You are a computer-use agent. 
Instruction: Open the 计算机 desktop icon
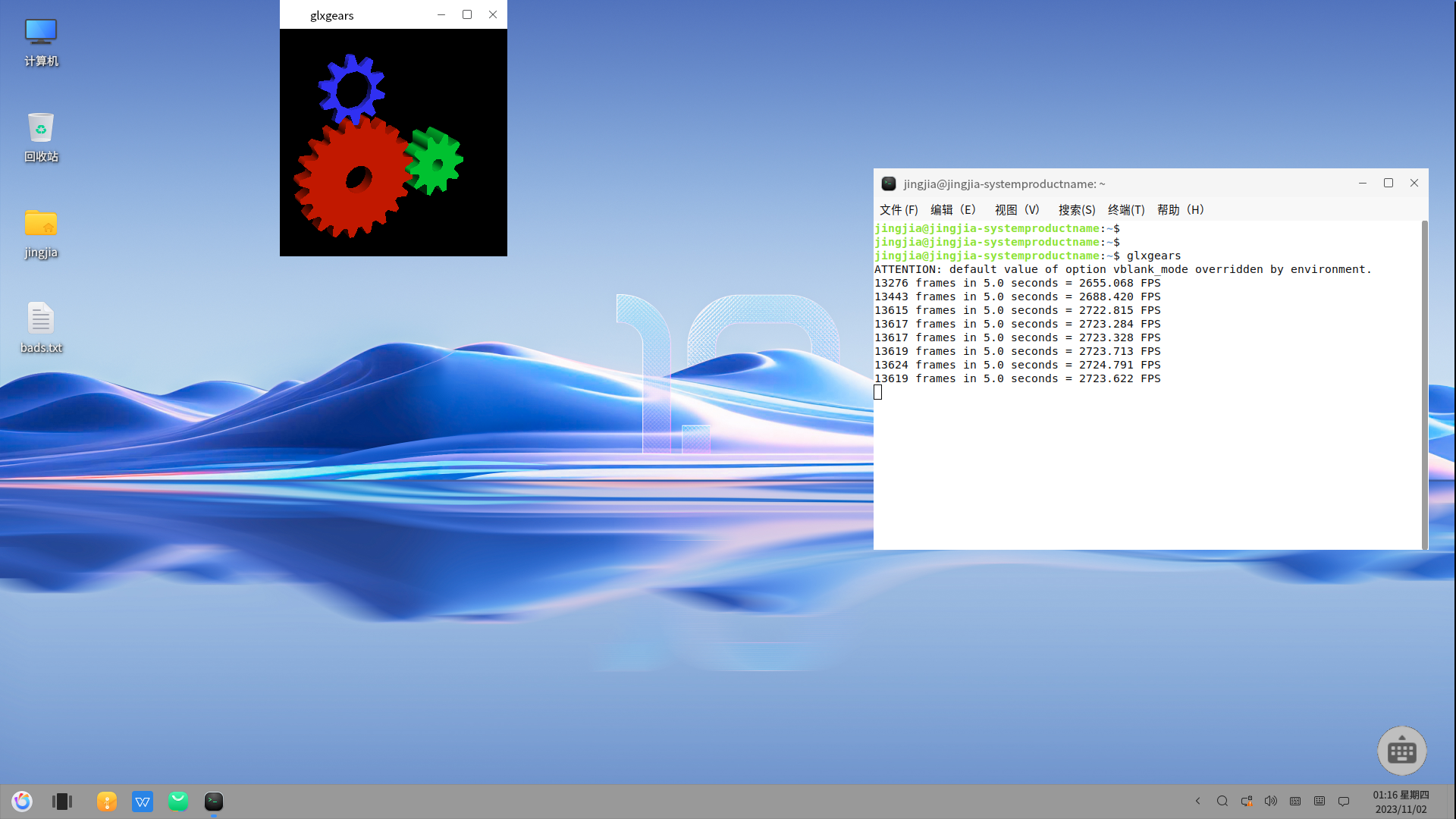[41, 42]
